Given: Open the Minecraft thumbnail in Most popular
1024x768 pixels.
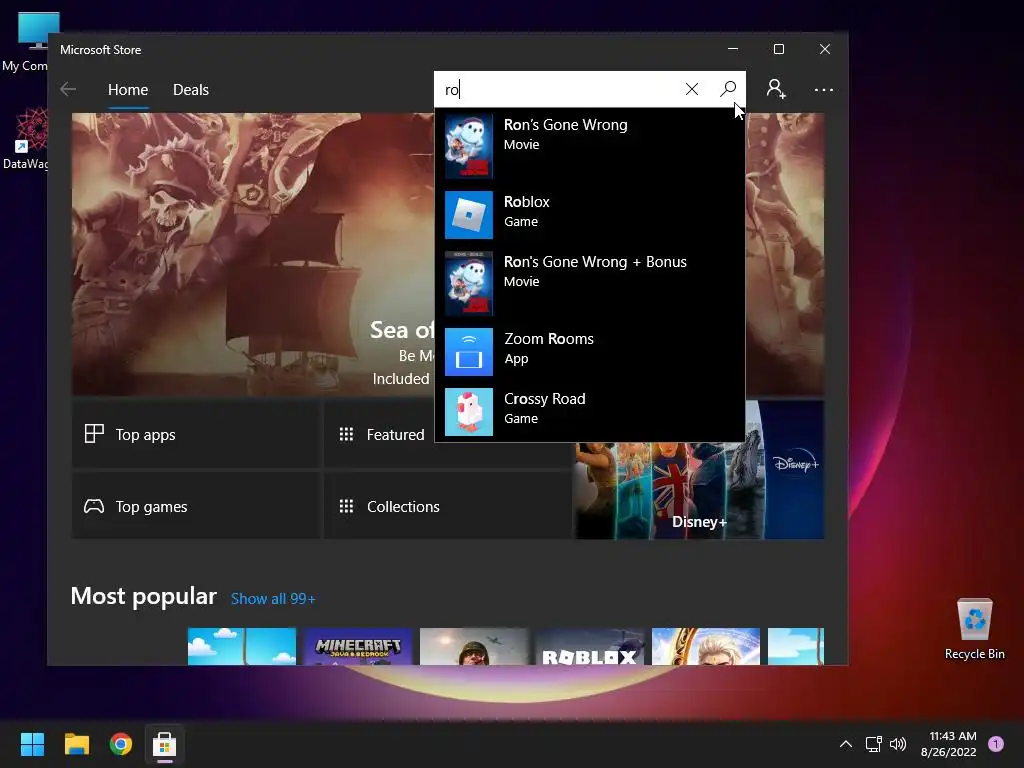Looking at the screenshot, I should [x=358, y=647].
